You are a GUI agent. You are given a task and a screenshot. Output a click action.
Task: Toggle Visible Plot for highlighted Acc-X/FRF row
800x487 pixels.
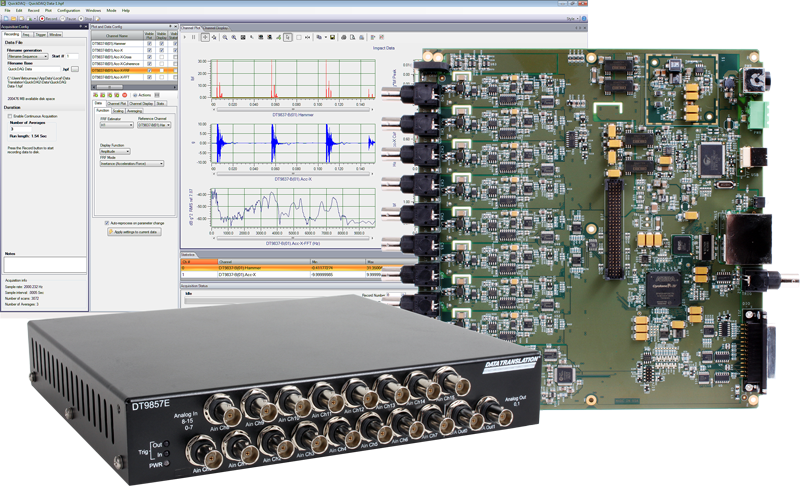point(149,70)
